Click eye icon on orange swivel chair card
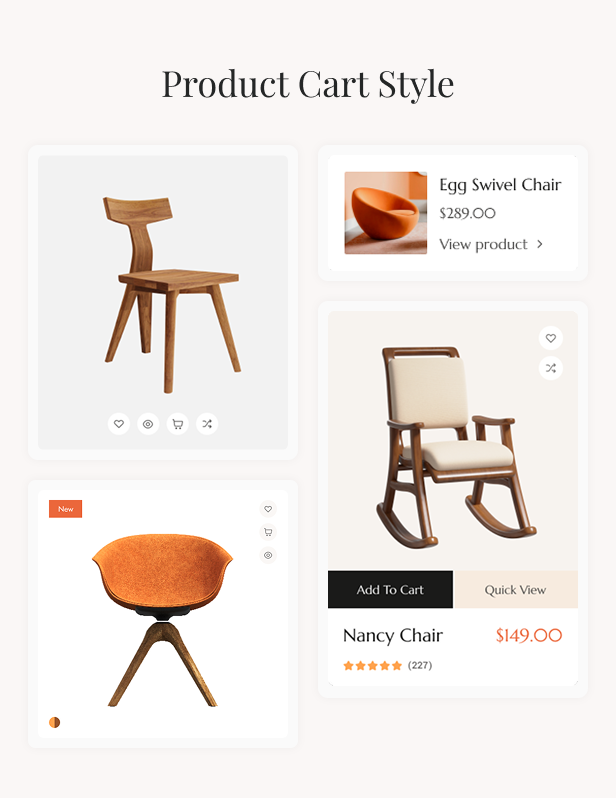Image resolution: width=616 pixels, height=798 pixels. 268,555
